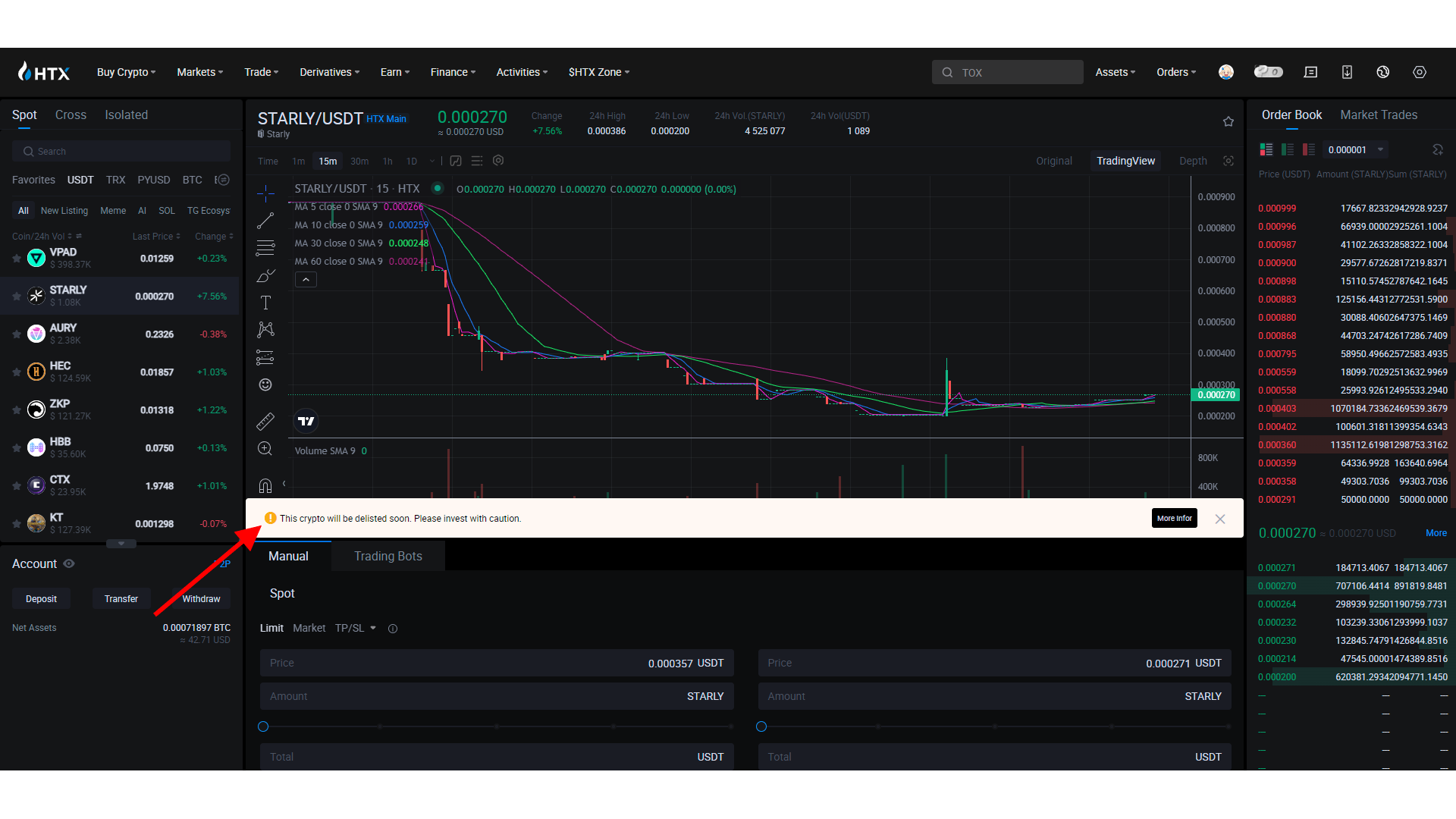Viewport: 1456px width, 819px height.
Task: Click the fullscreen chart icon
Action: [x=1228, y=161]
